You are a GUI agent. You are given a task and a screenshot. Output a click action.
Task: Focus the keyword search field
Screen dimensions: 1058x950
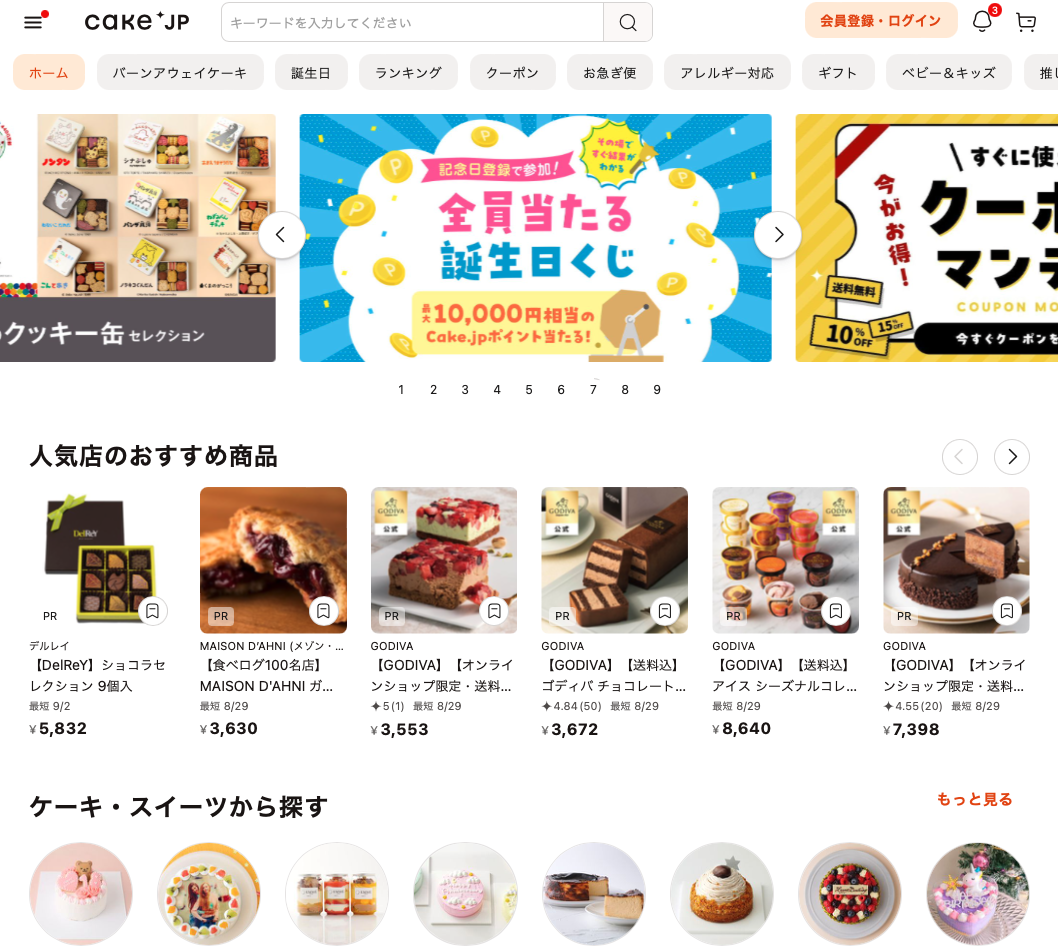click(x=412, y=22)
